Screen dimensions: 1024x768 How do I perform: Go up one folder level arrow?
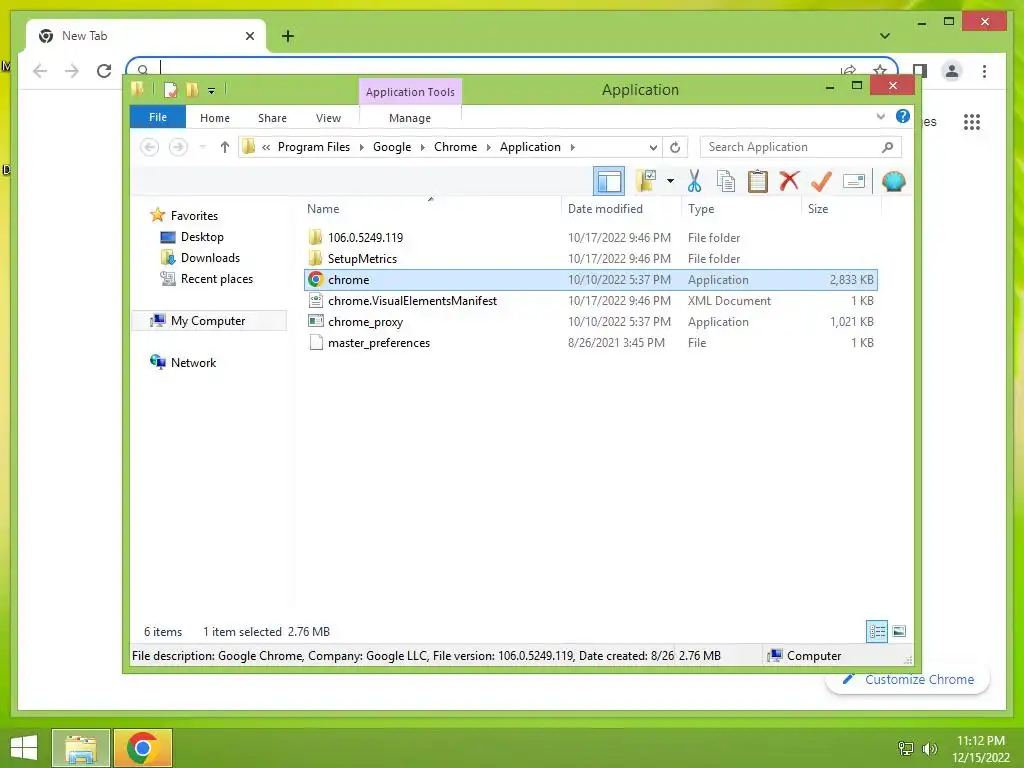pos(225,147)
